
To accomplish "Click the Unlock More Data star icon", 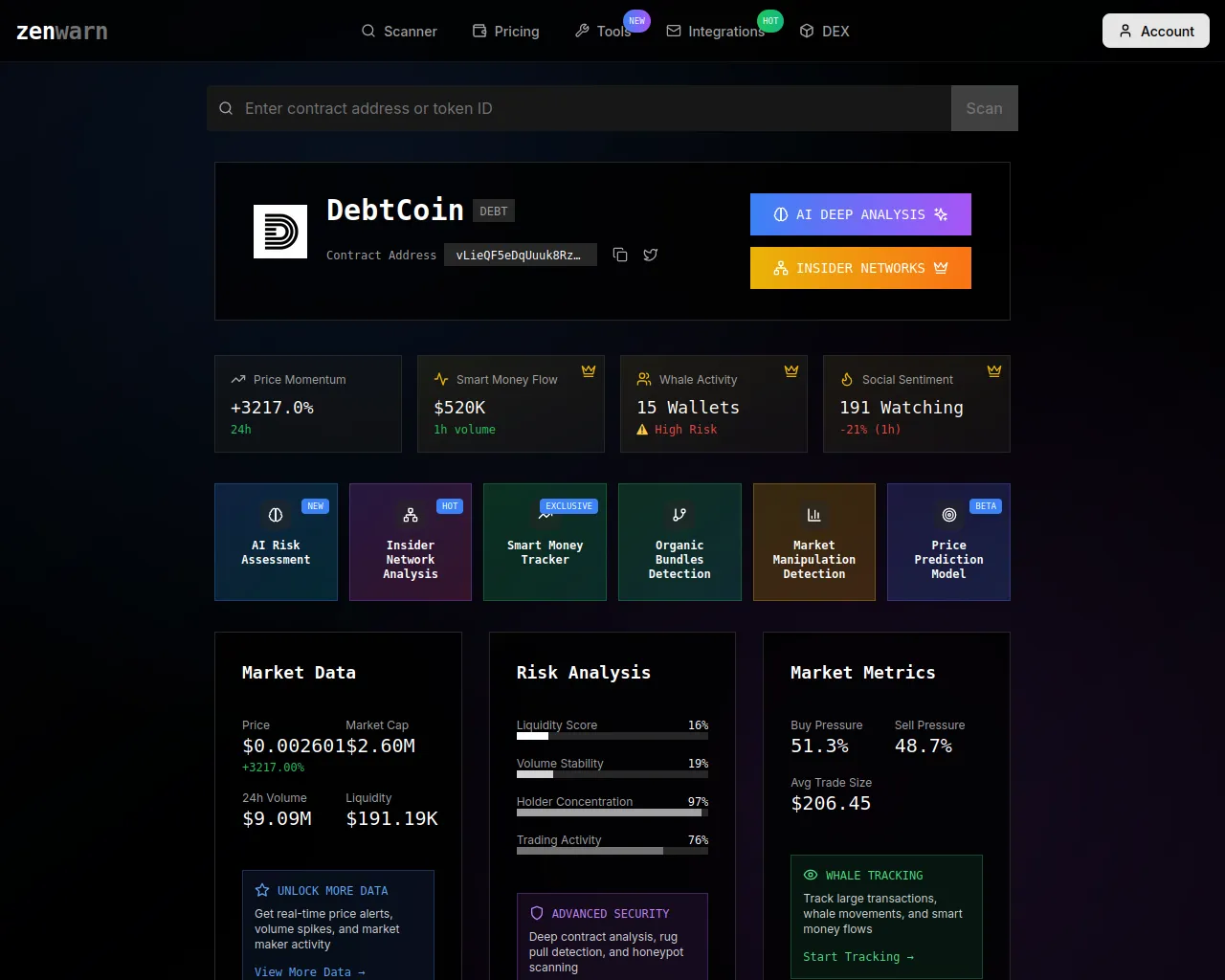I will pos(262,890).
